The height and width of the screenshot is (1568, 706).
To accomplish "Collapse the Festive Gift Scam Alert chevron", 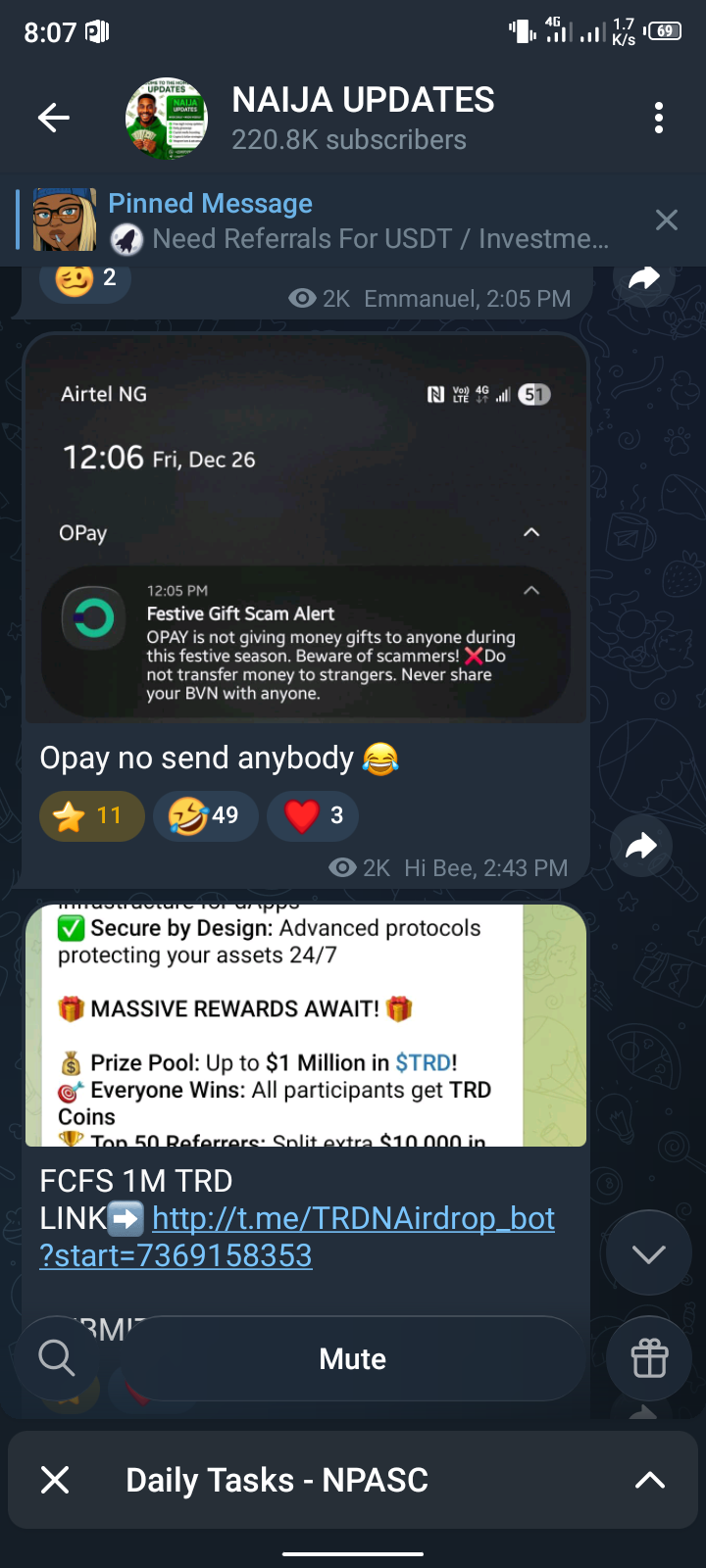I will pos(531,590).
